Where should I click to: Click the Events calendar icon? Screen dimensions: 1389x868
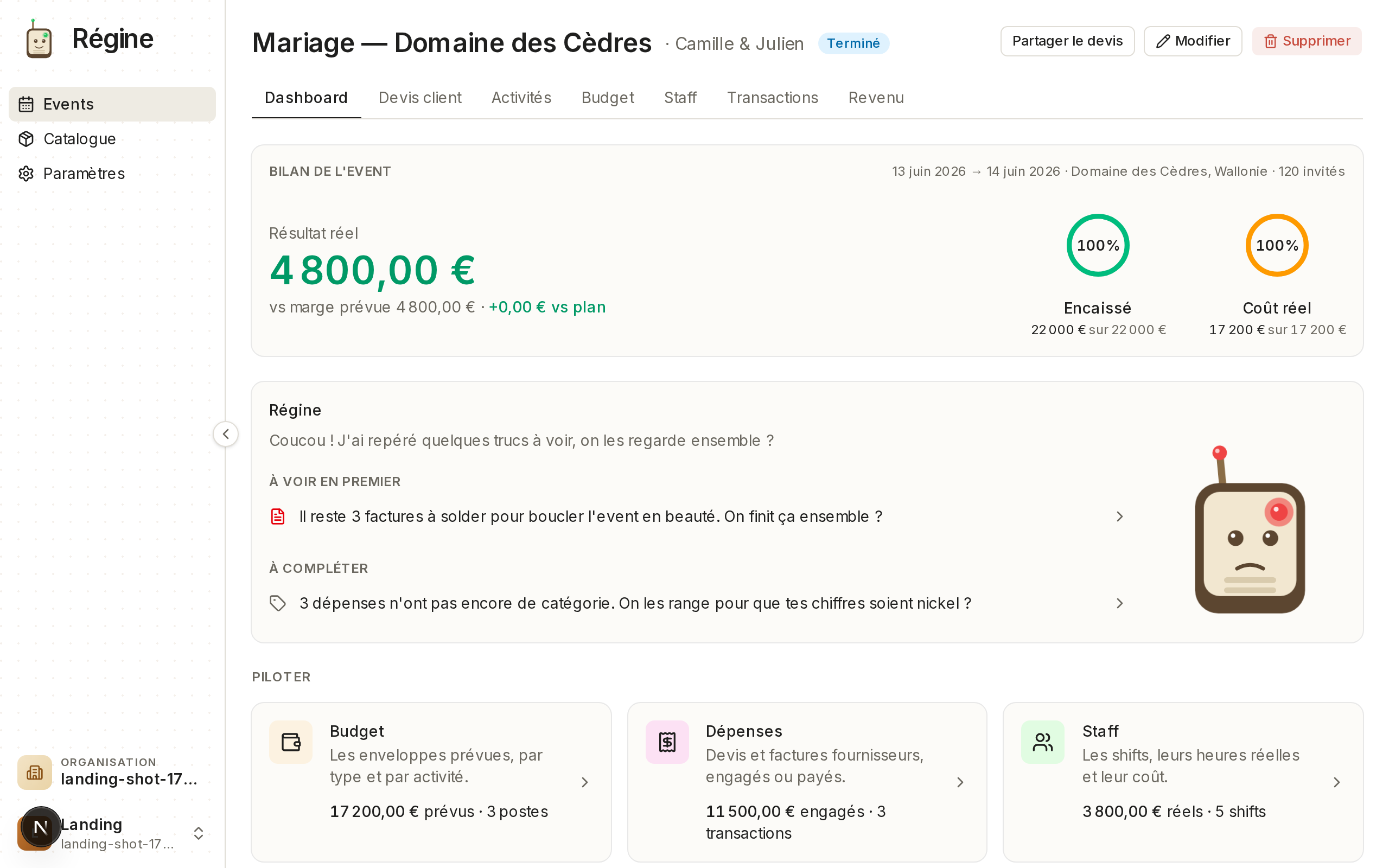click(x=26, y=104)
